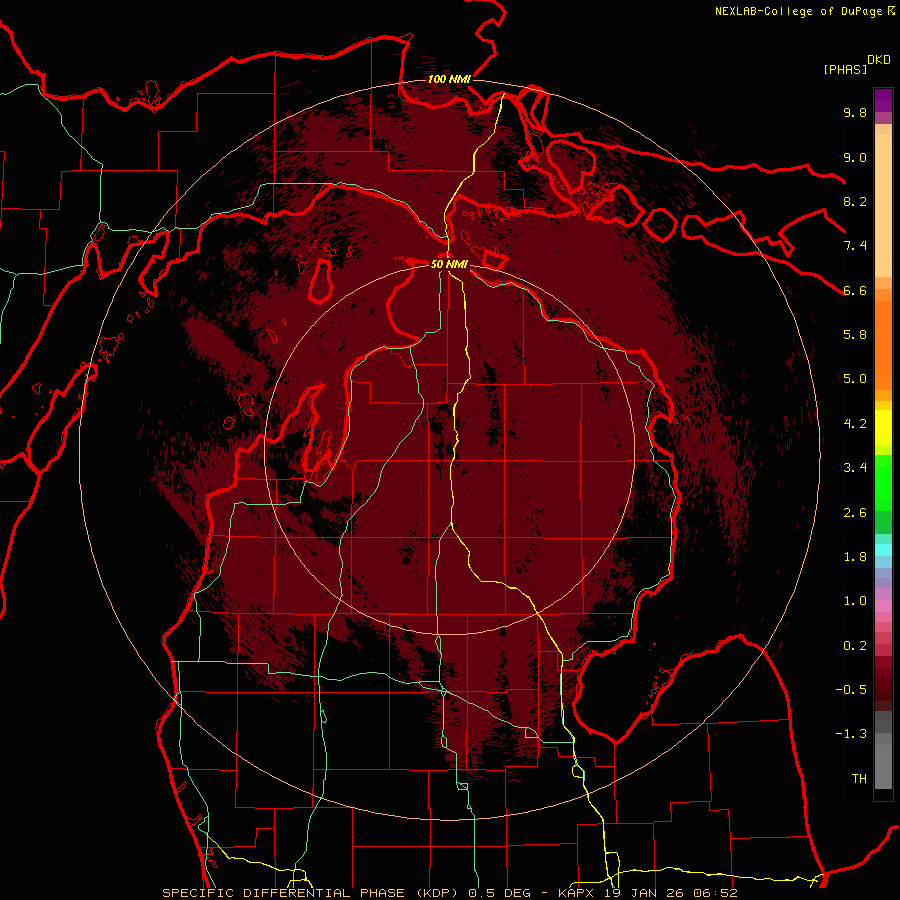Click the 6.6 value on the color scale
900x900 pixels.
855,290
